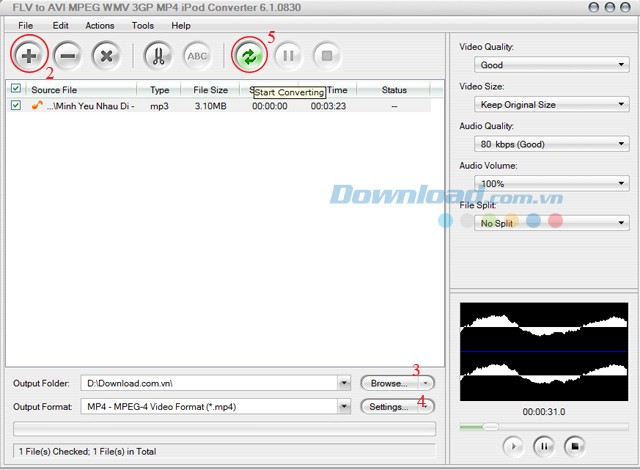Open the File Split dropdown
The width and height of the screenshot is (640, 470).
[551, 223]
